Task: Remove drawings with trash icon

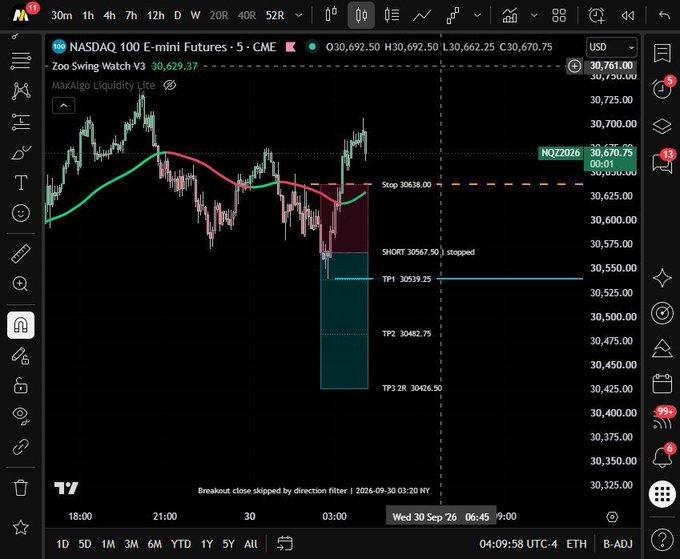Action: pos(21,487)
